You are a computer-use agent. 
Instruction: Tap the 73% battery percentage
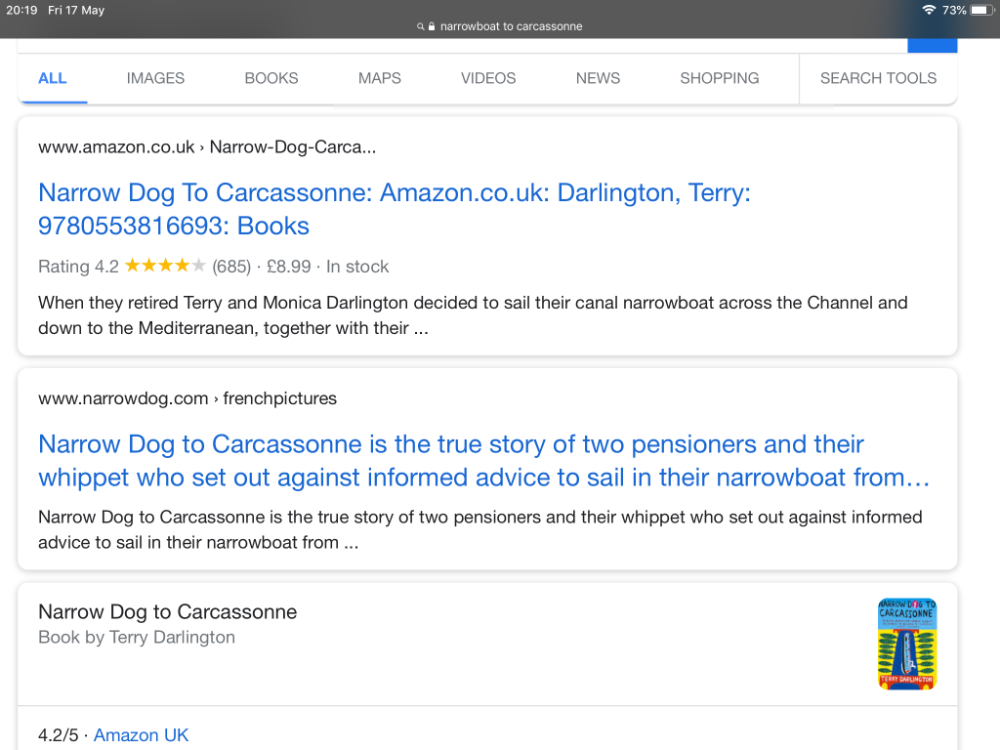pyautogui.click(x=954, y=10)
